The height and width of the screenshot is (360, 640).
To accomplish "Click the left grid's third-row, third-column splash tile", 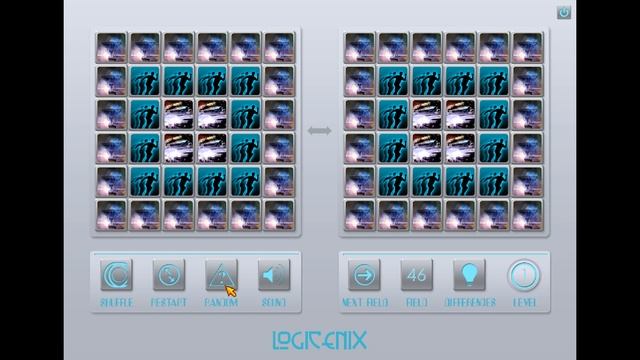I will 178,115.
